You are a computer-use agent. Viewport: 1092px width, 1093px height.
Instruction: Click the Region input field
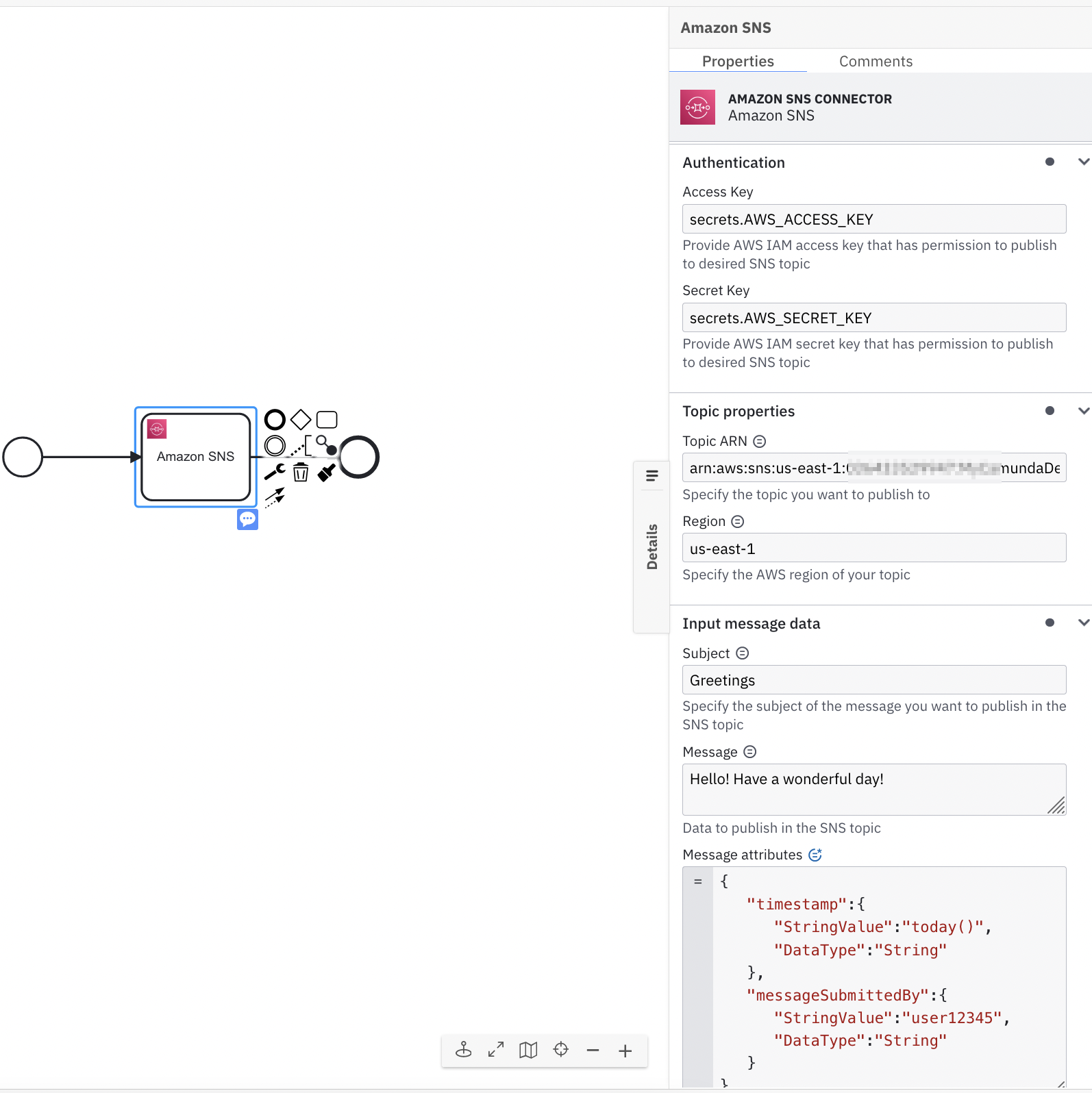[x=873, y=549]
